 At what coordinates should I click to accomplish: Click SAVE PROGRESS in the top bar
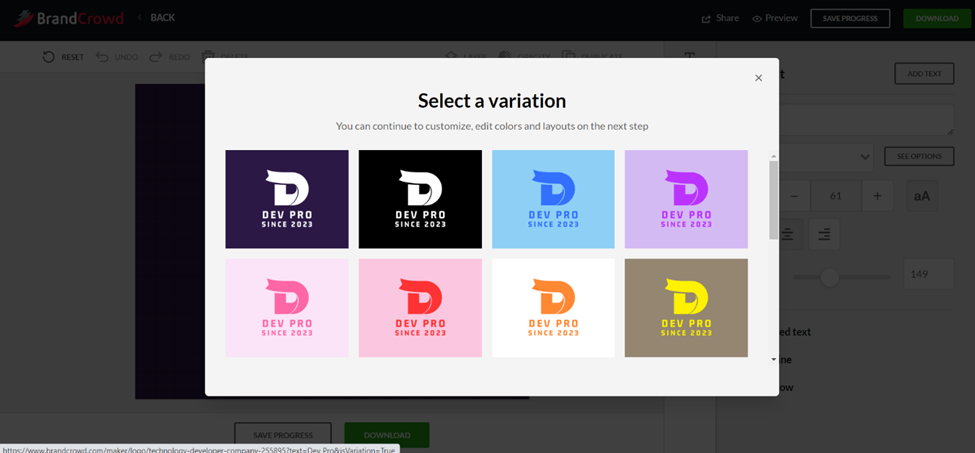point(850,18)
